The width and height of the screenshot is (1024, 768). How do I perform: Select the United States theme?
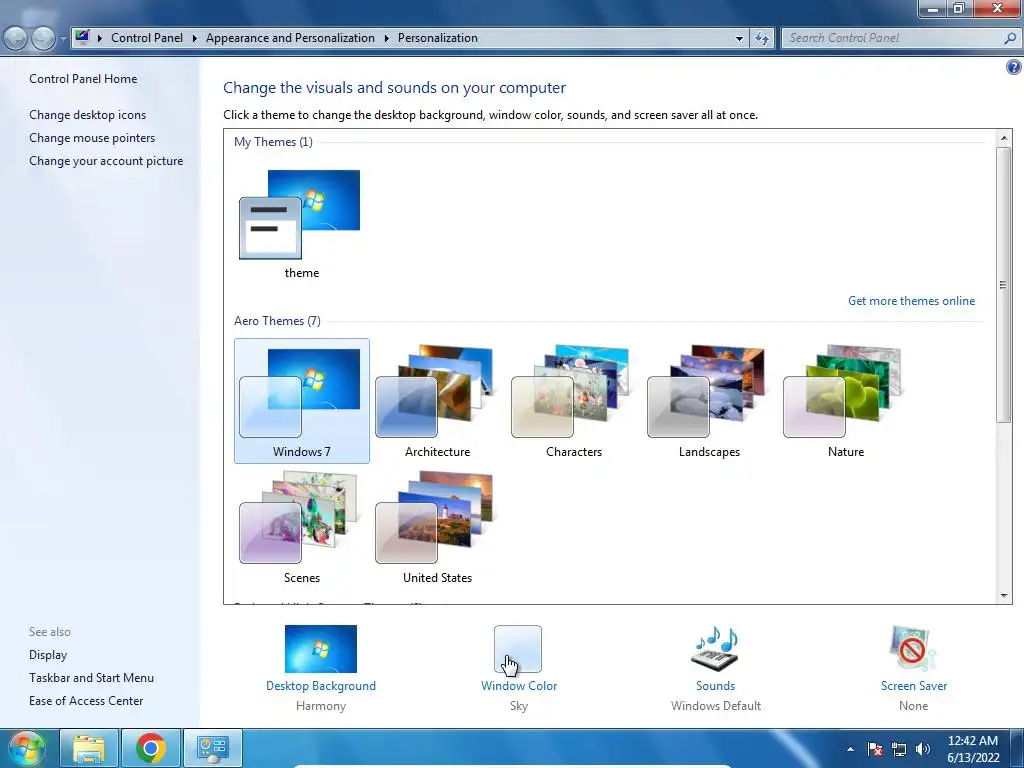click(x=437, y=527)
